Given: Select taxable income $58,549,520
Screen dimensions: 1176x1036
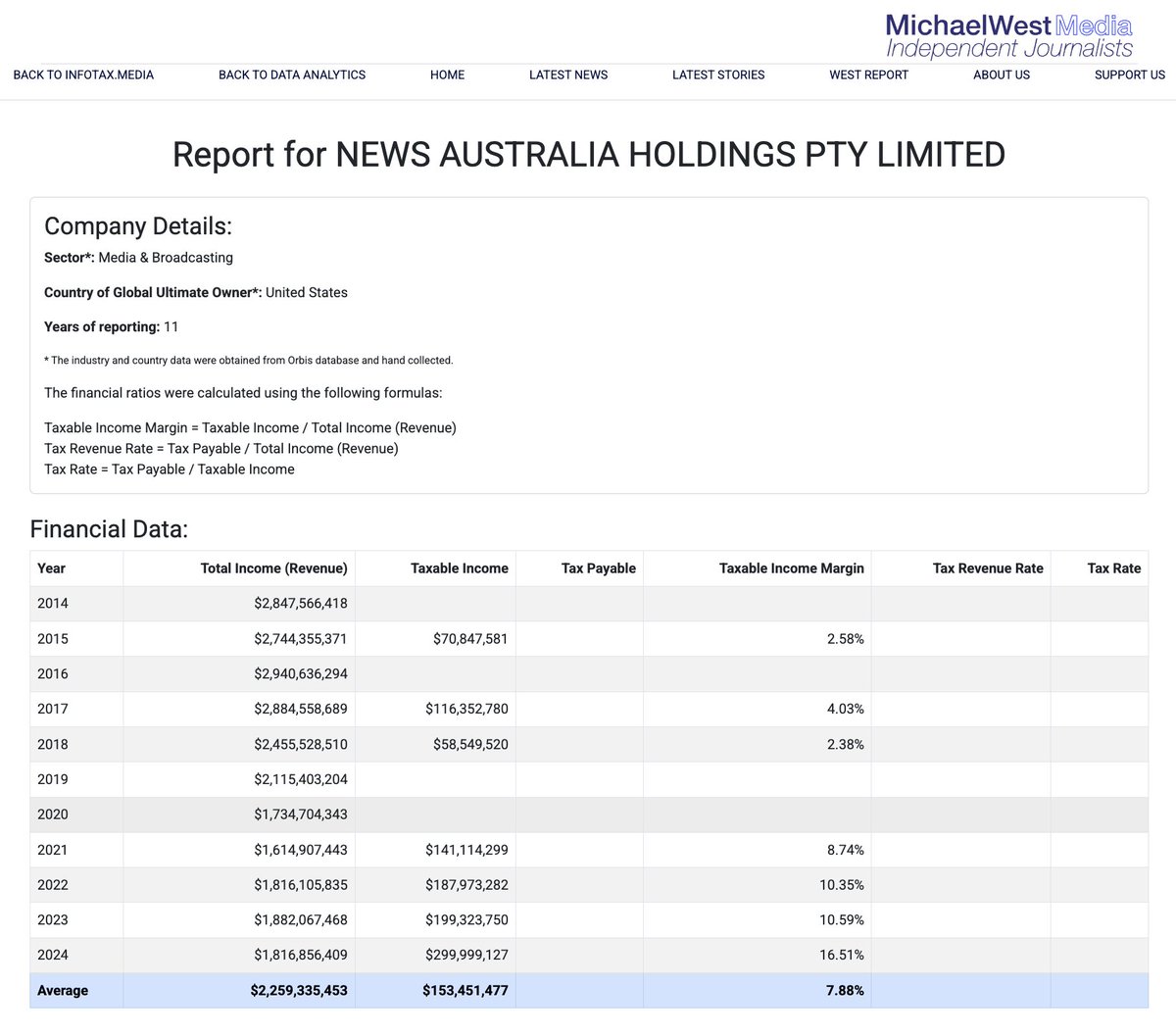Looking at the screenshot, I should click(x=435, y=744).
